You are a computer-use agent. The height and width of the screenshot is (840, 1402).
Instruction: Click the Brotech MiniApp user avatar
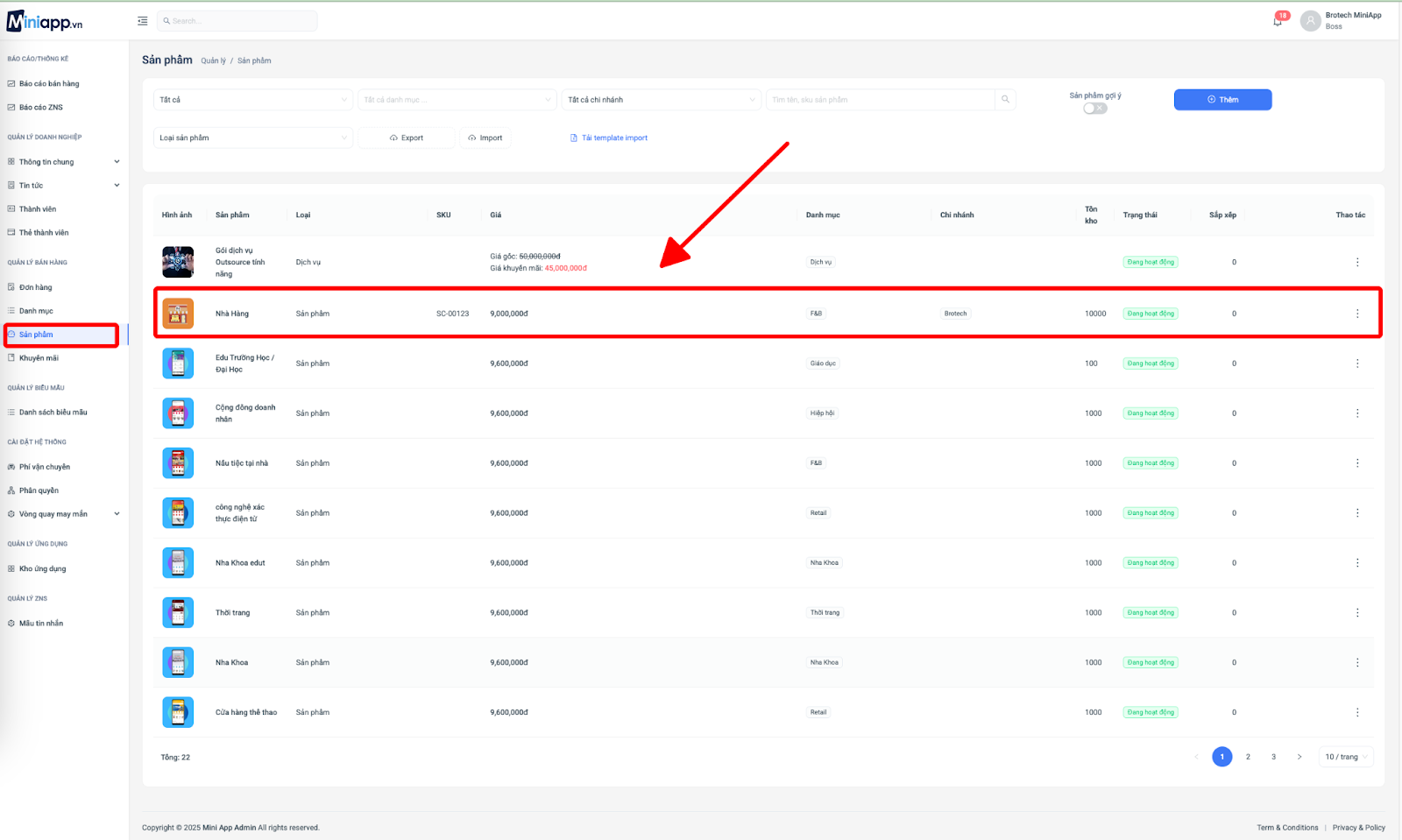1310,21
